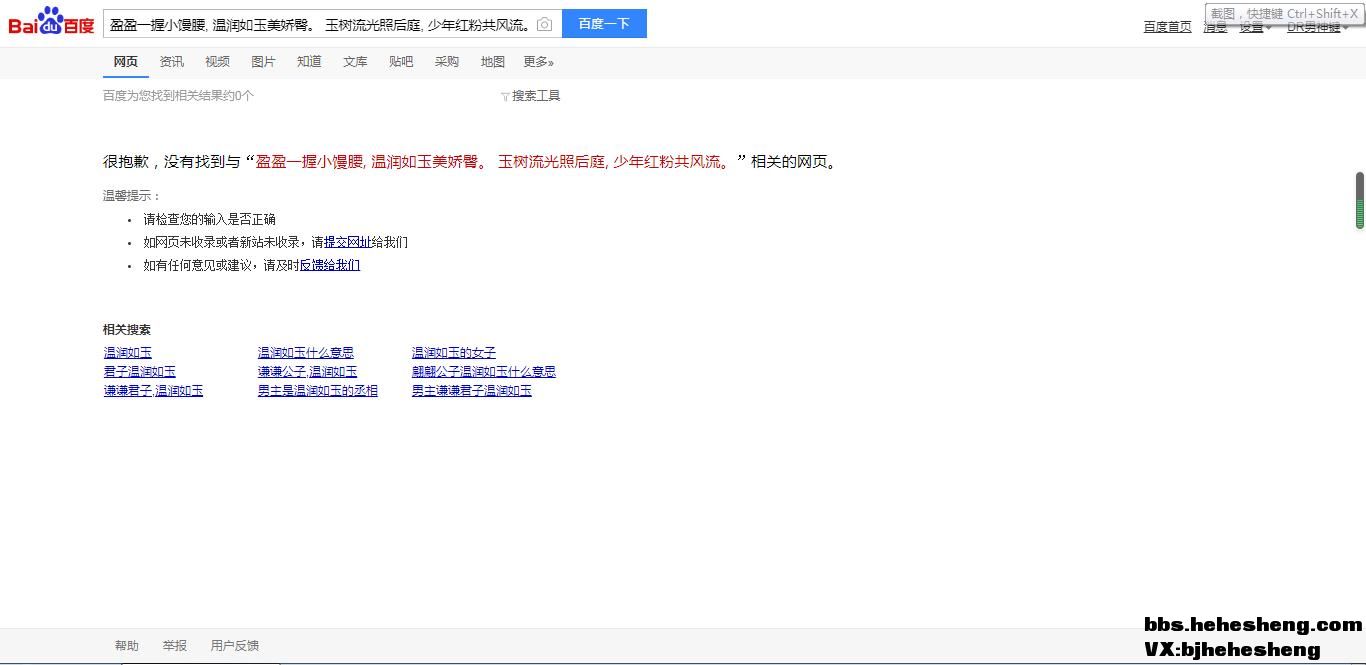Open the user account dropdown at top right
The width and height of the screenshot is (1366, 665).
[x=1316, y=27]
